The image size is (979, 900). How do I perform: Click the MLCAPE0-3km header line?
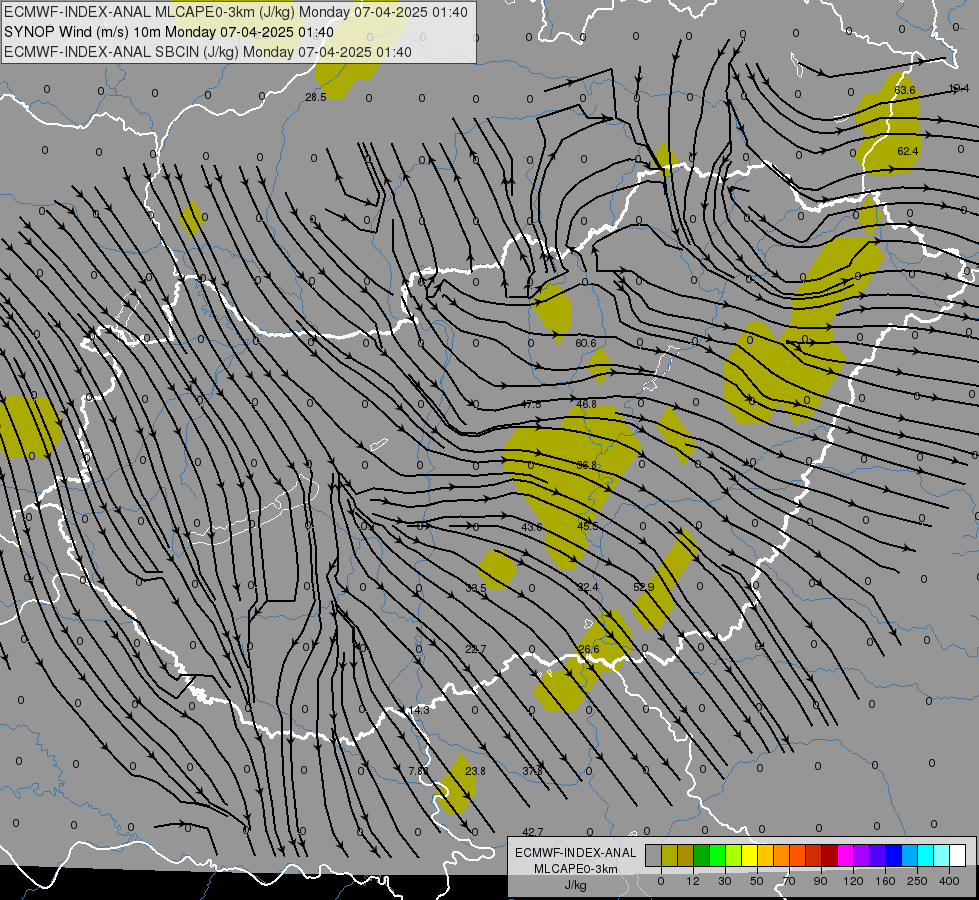pyautogui.click(x=235, y=12)
